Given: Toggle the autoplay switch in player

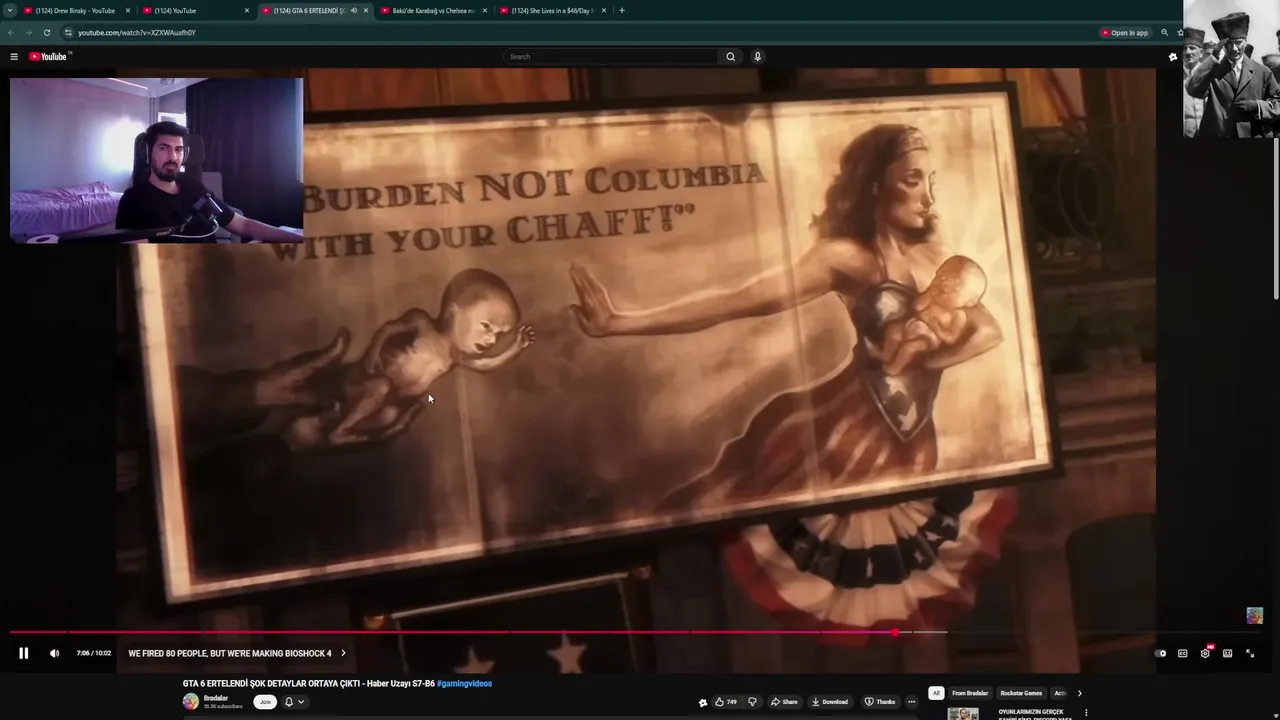Looking at the screenshot, I should click(x=1160, y=653).
